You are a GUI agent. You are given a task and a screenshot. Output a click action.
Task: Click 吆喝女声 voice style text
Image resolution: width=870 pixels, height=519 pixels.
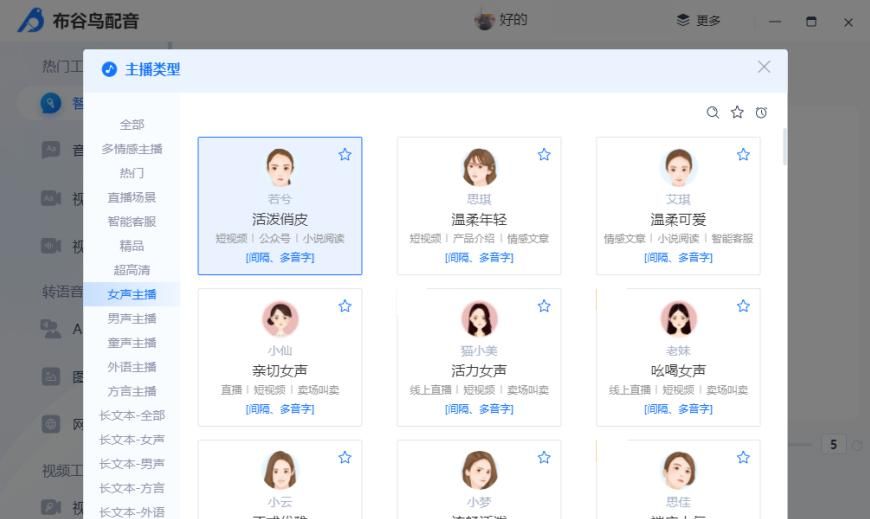[678, 371]
